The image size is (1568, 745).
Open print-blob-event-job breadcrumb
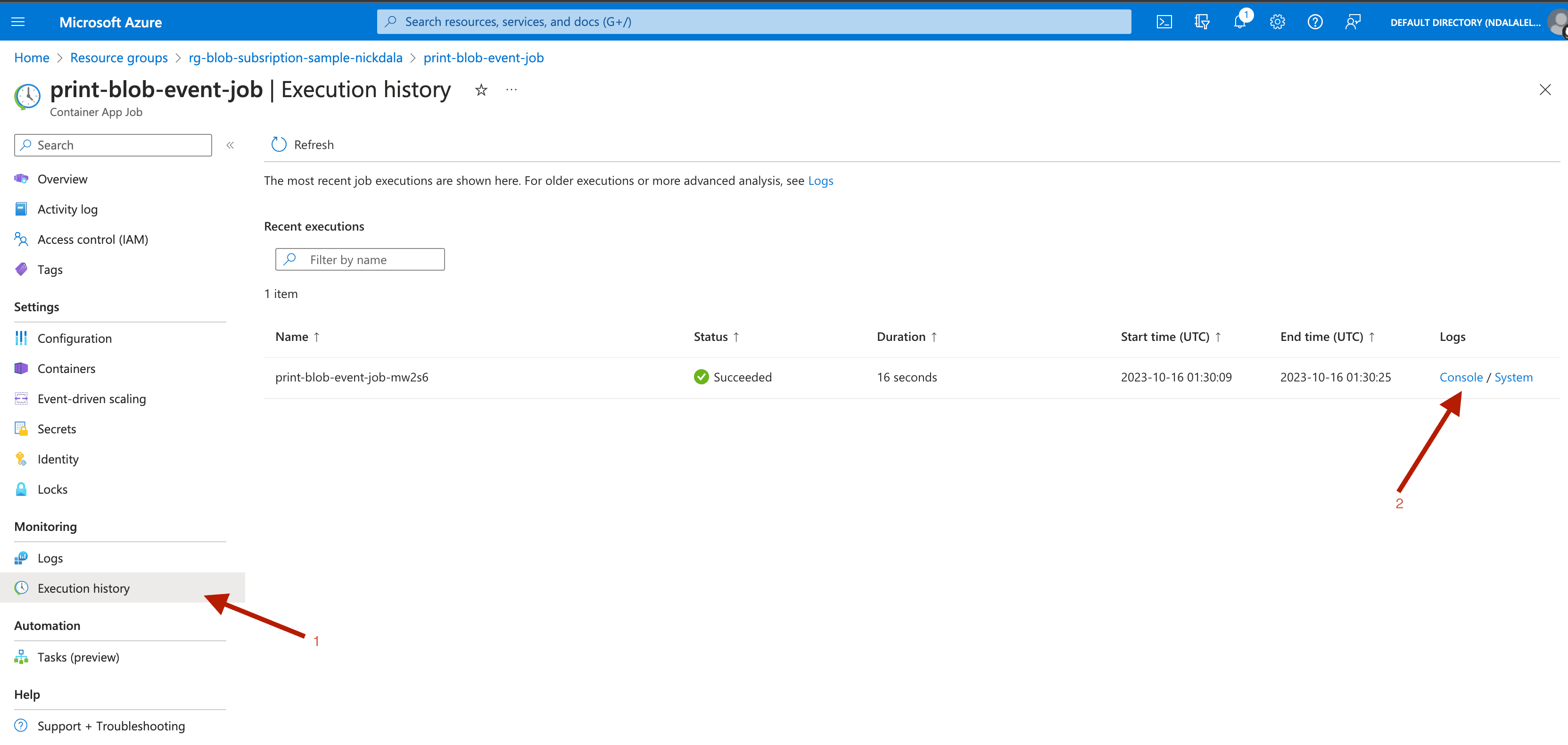coord(483,58)
